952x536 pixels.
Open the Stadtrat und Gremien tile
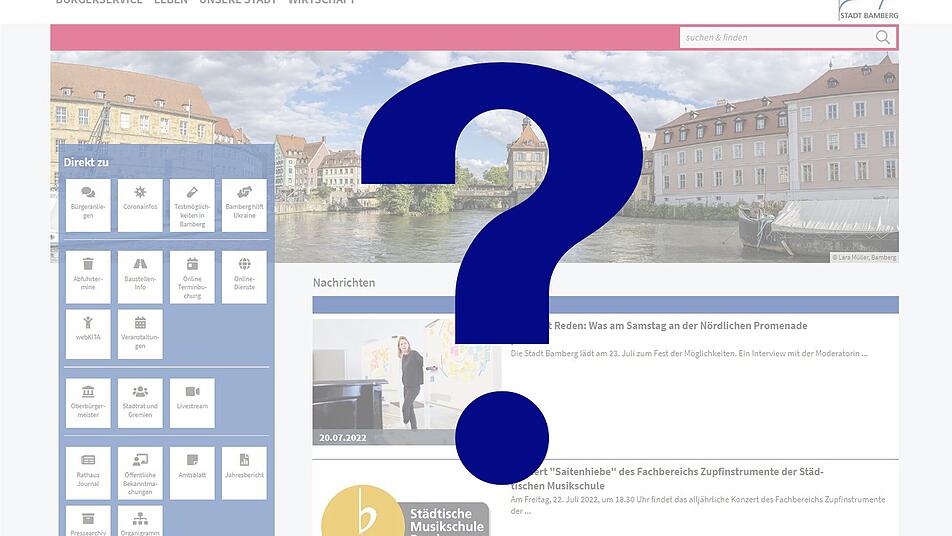(140, 403)
